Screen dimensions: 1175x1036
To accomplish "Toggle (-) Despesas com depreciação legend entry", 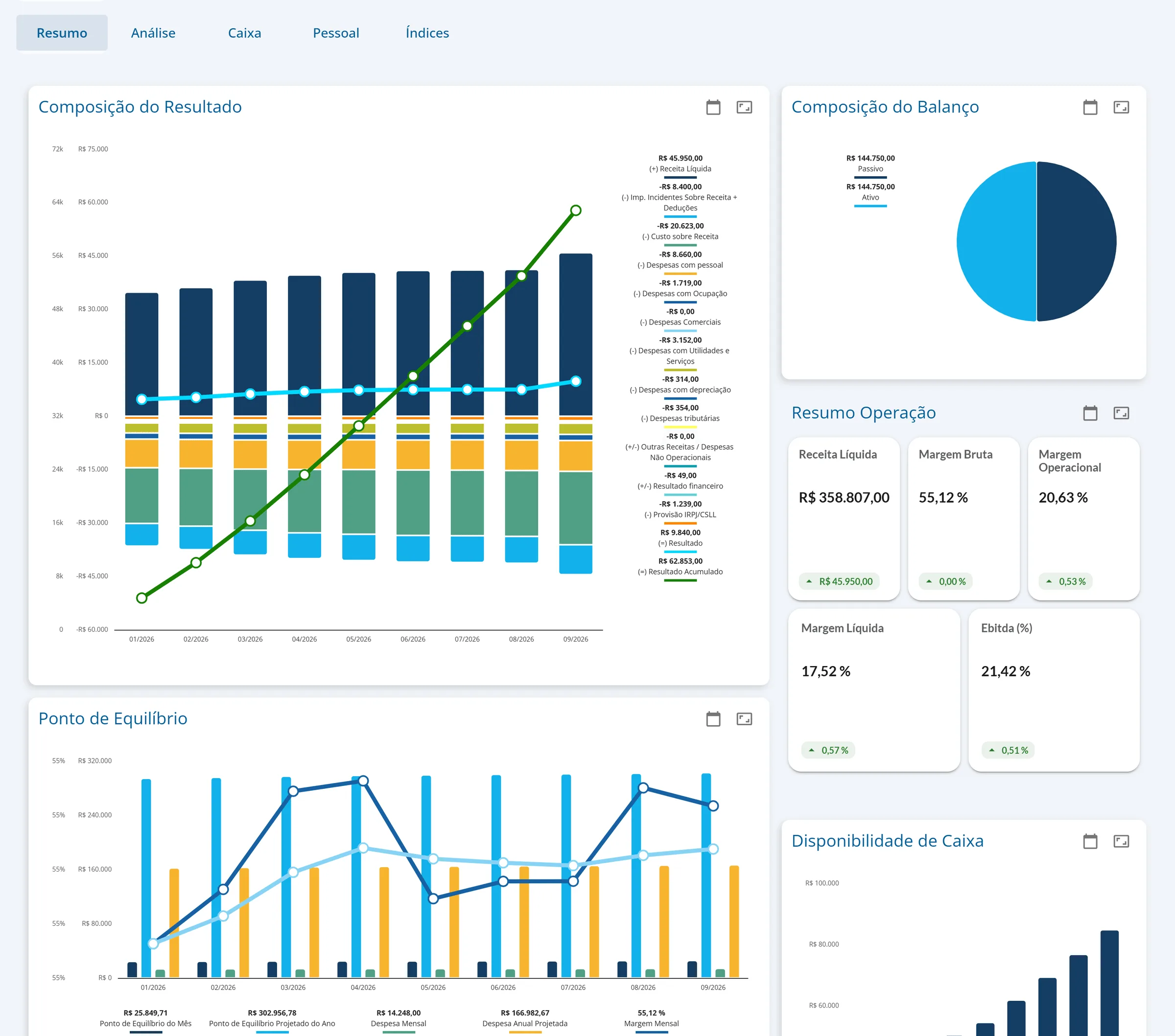I will [x=680, y=387].
